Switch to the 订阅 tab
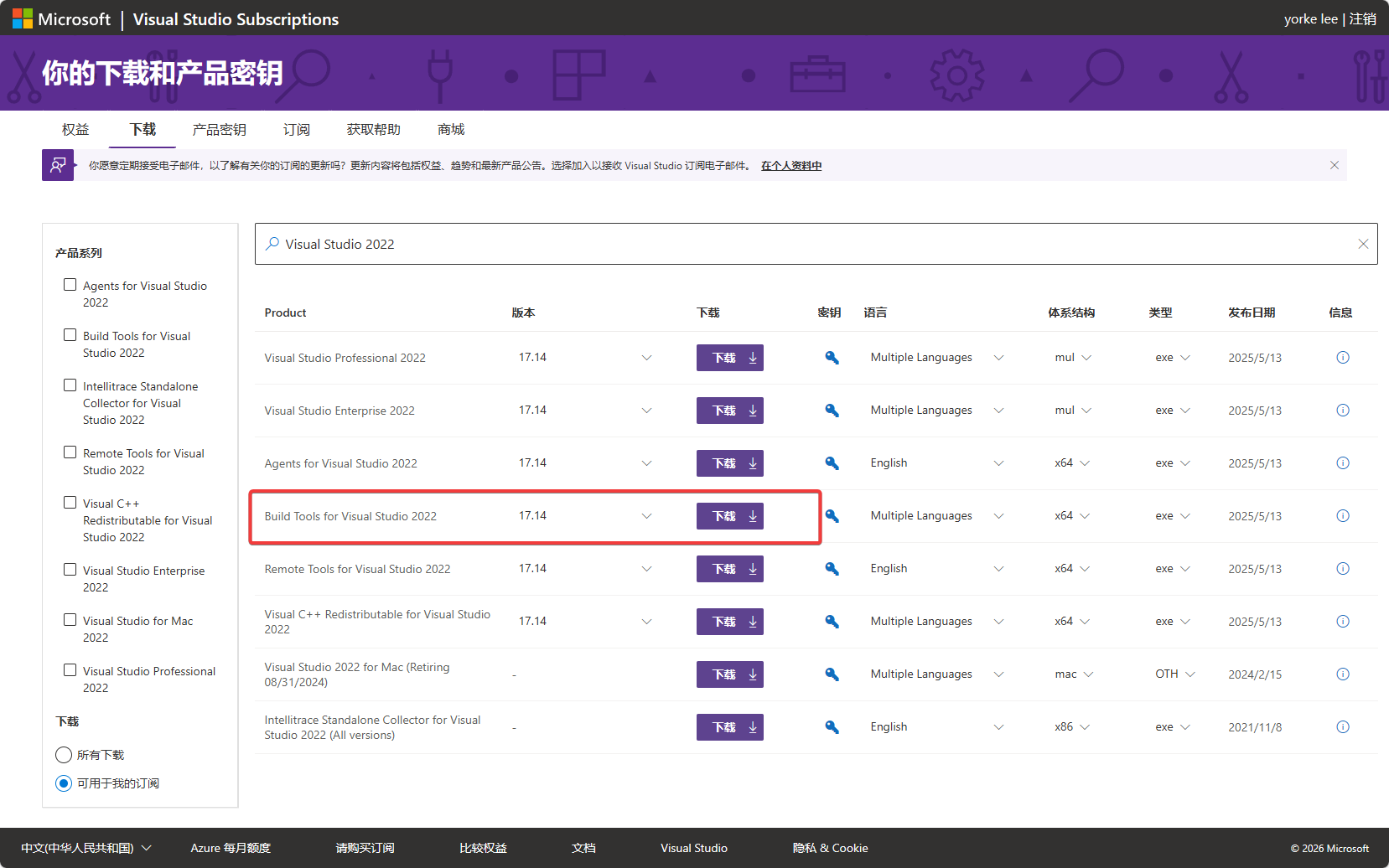1389x868 pixels. coord(296,130)
